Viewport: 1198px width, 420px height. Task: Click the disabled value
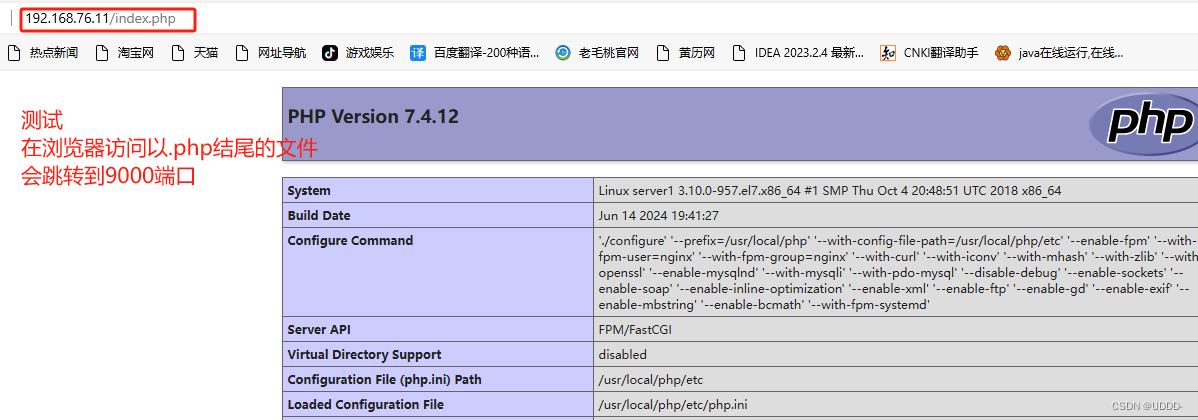click(623, 354)
